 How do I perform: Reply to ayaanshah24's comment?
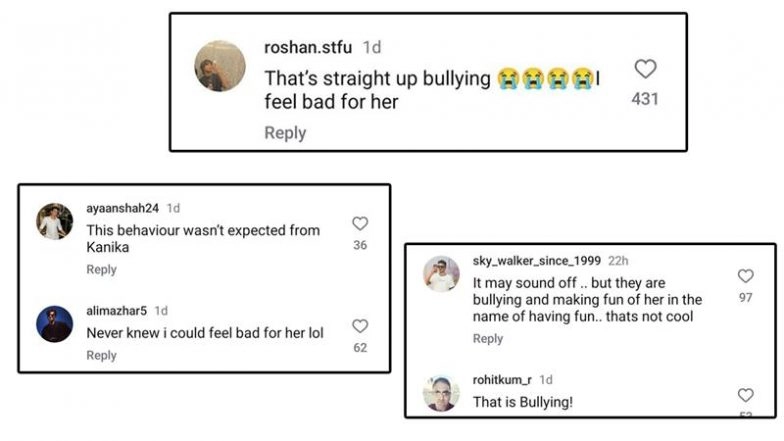tap(101, 269)
